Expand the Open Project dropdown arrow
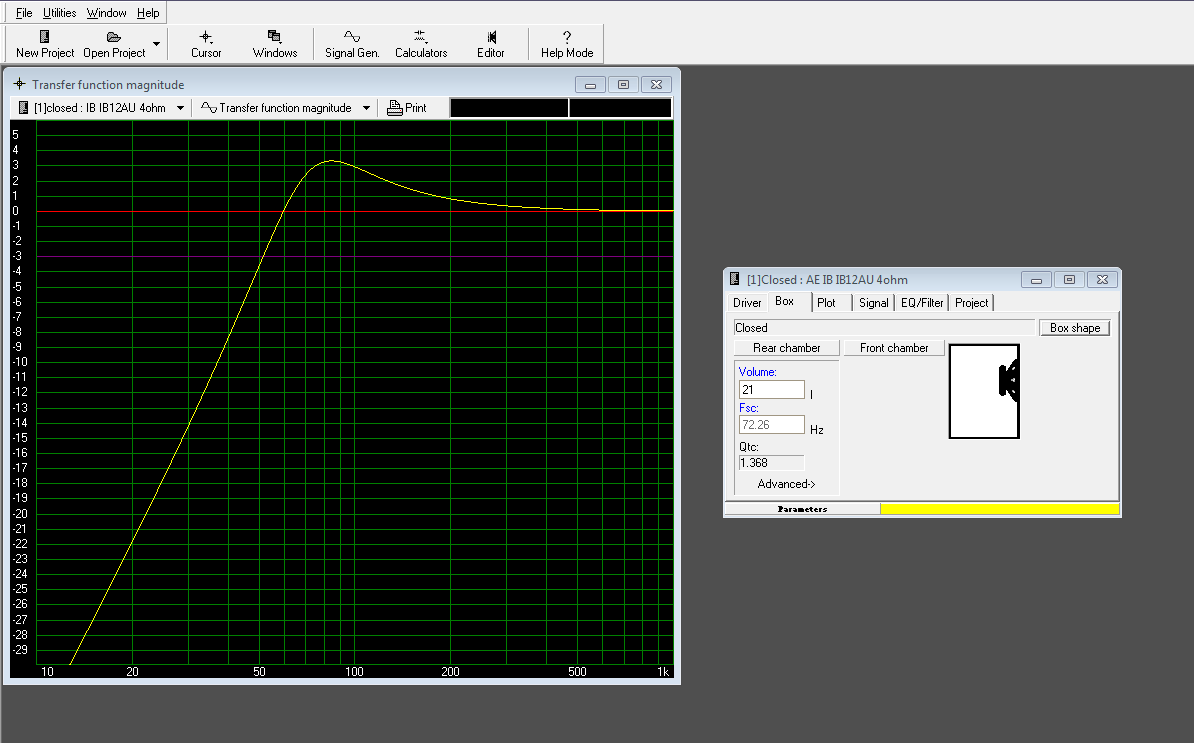Image resolution: width=1194 pixels, height=743 pixels. pos(156,44)
